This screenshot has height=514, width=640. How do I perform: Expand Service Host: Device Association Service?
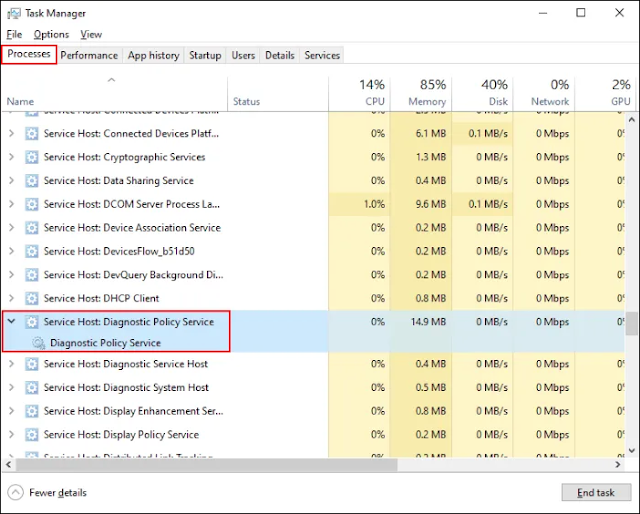click(11, 228)
